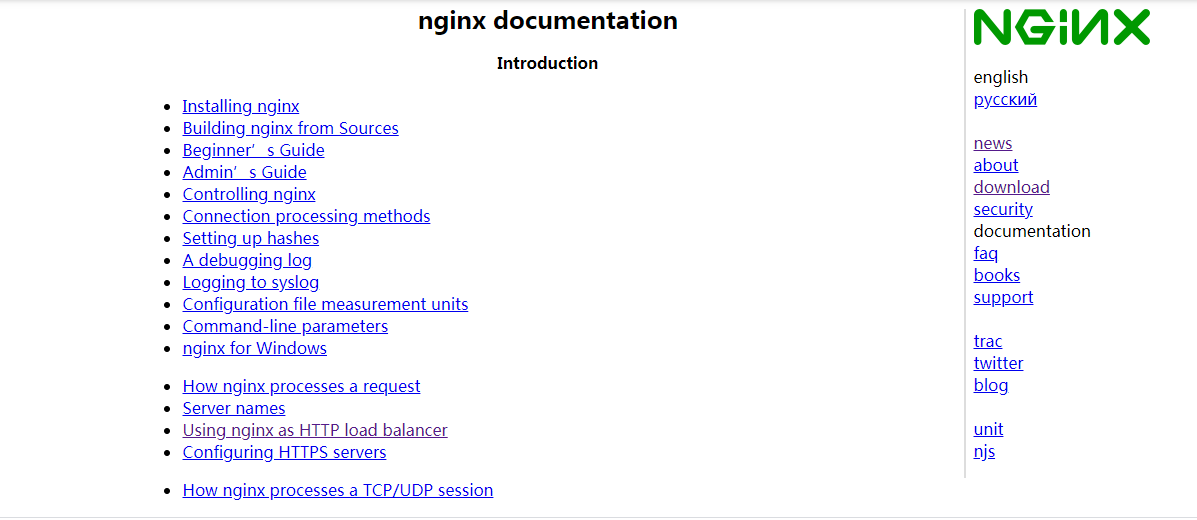
Task: Open Setting up hashes link
Action: tap(250, 238)
